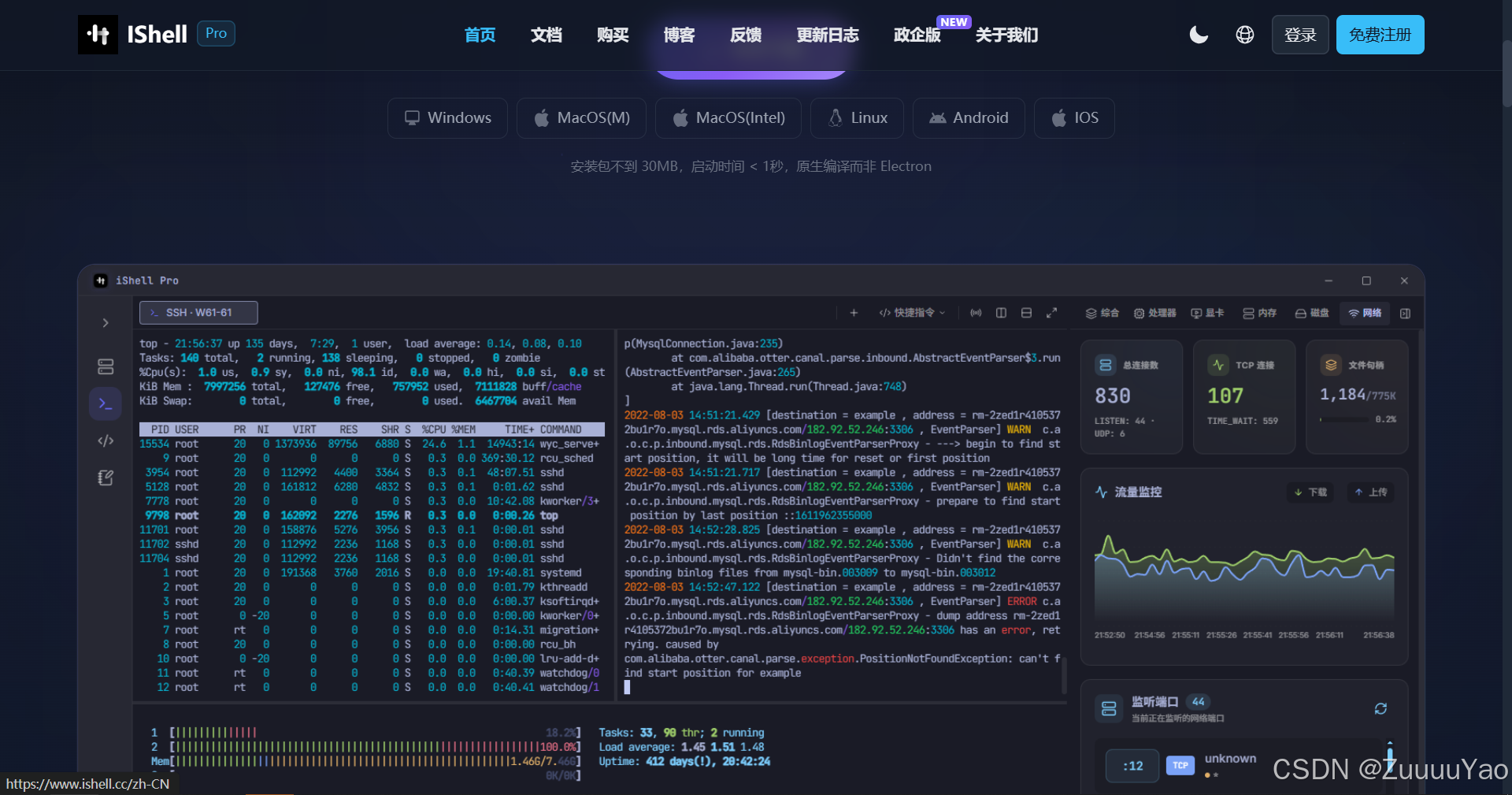Viewport: 1512px width, 795px height.
Task: Click the 1,184/775K file handles value
Action: pyautogui.click(x=1358, y=394)
